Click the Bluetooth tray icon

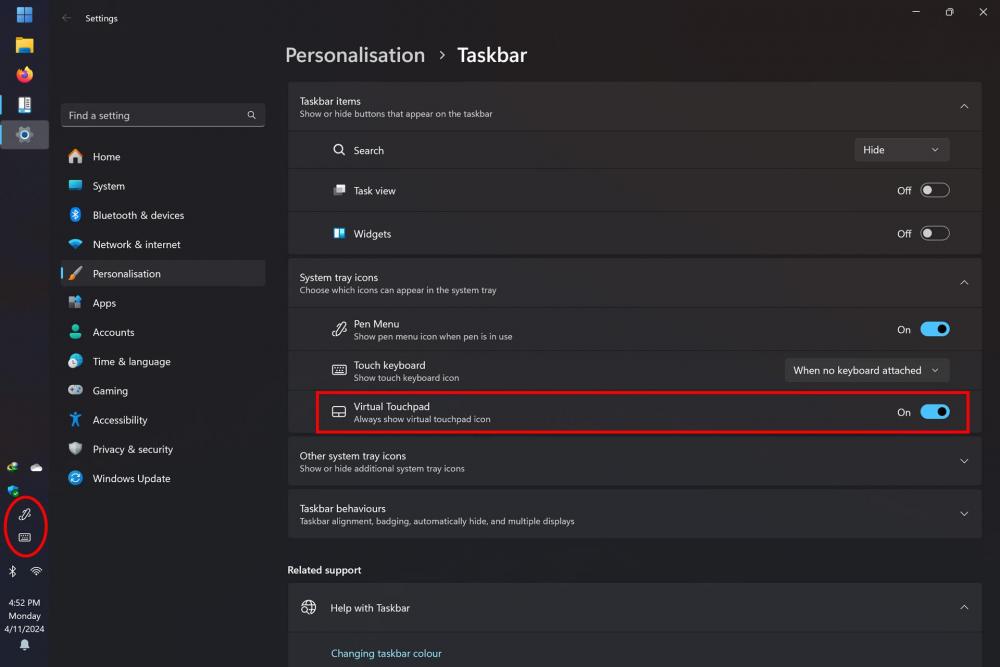13,571
